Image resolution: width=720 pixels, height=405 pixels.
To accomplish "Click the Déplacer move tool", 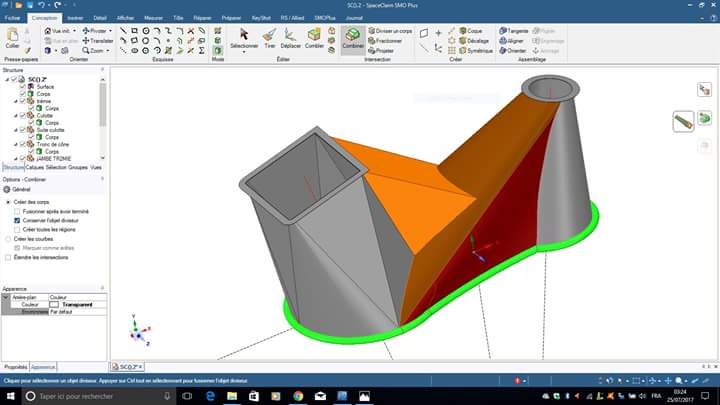I will pyautogui.click(x=290, y=39).
